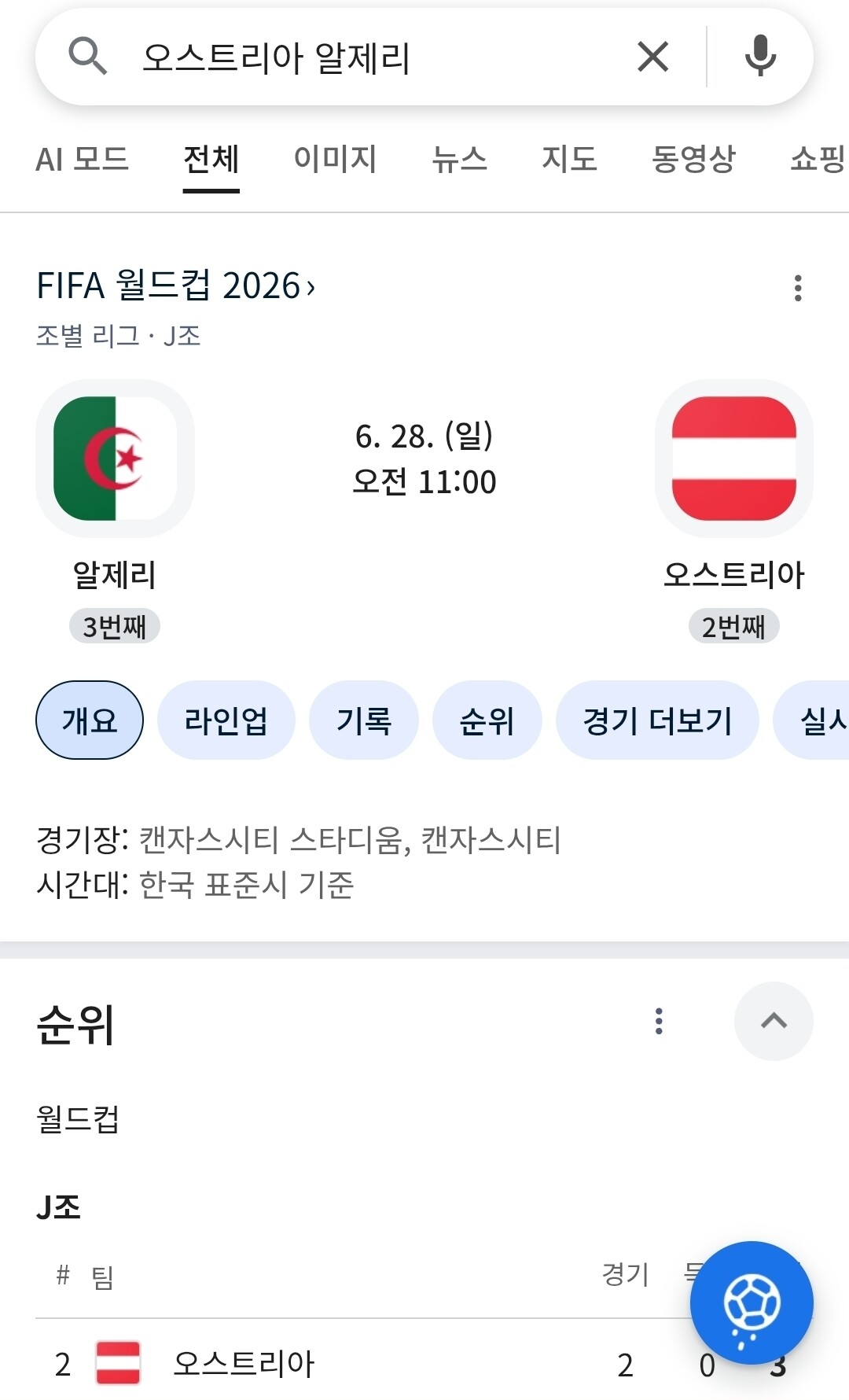The image size is (849, 1400).
Task: Clear the search query with X icon
Action: (652, 57)
